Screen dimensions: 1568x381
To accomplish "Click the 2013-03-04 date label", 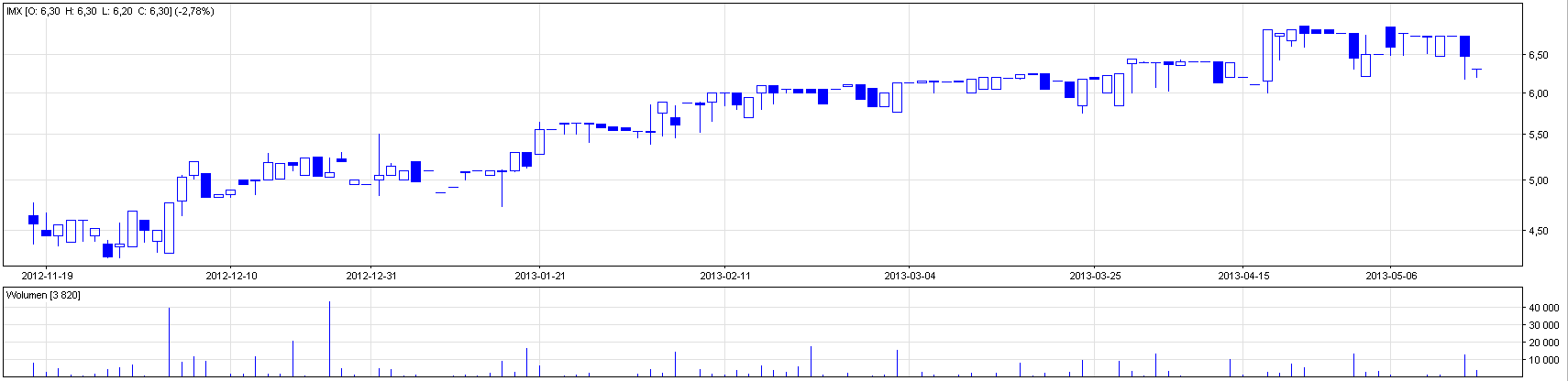I will click(x=910, y=275).
